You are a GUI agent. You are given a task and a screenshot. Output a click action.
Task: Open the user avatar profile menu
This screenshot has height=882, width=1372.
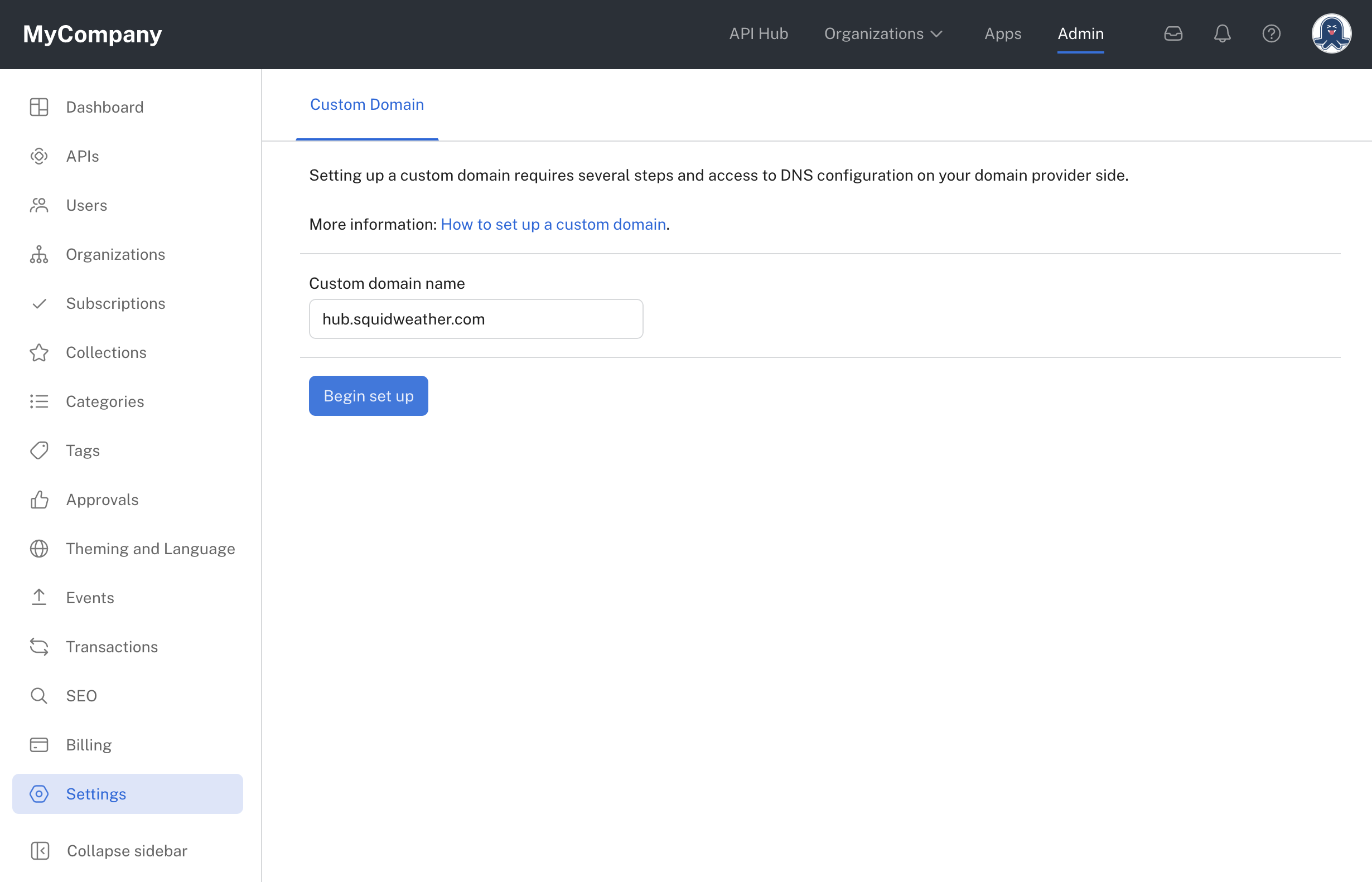1331,34
